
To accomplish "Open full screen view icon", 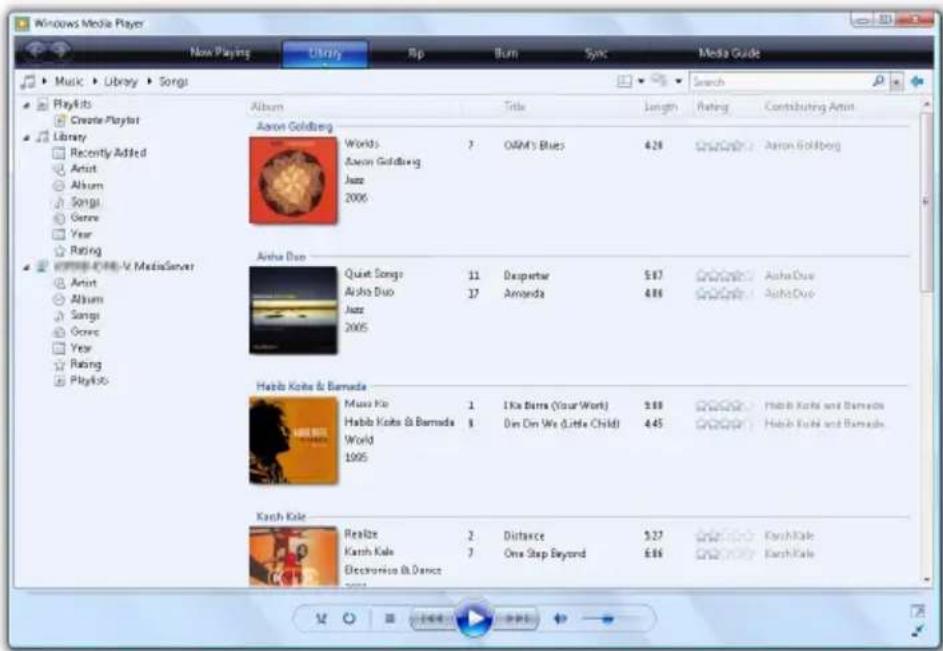I will pos(918,611).
